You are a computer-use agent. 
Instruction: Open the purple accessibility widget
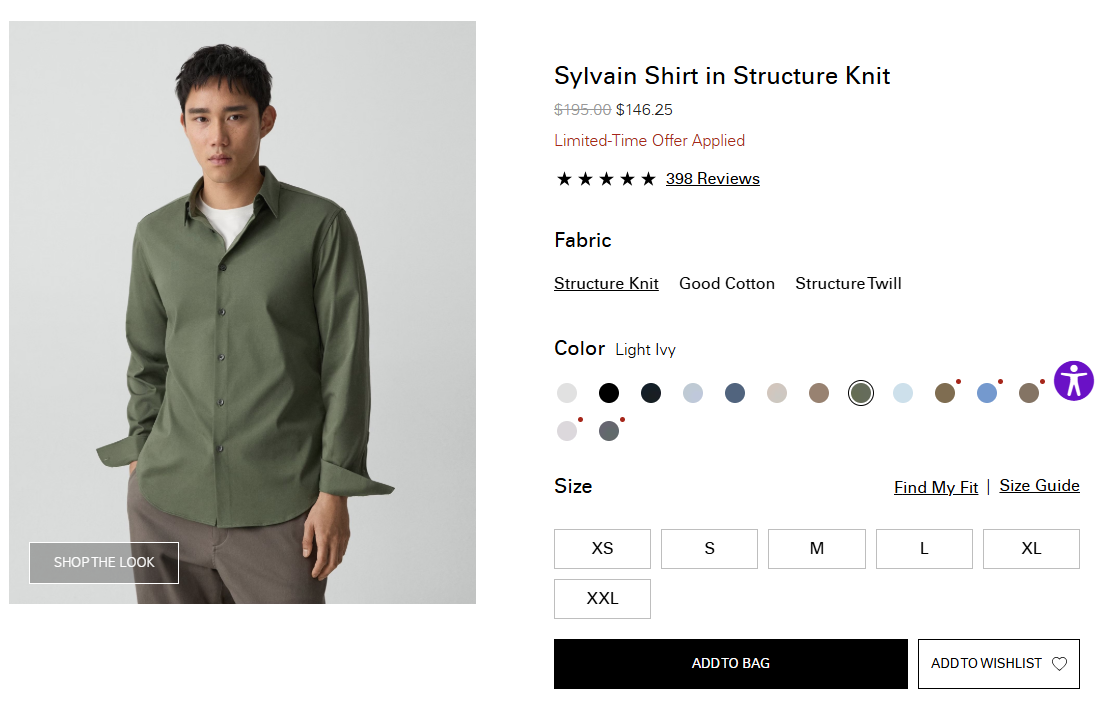tap(1074, 381)
